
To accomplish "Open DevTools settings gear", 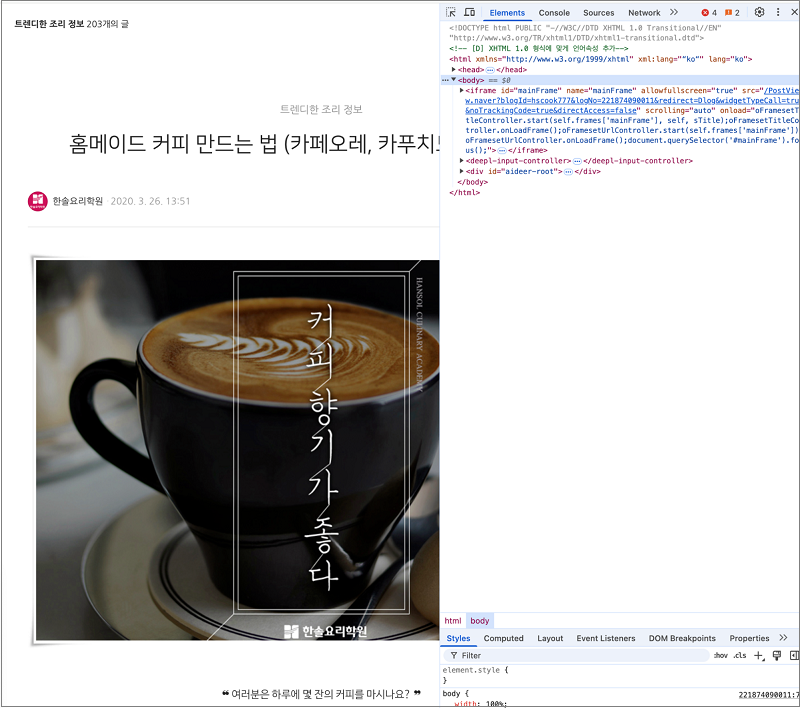I will point(759,12).
